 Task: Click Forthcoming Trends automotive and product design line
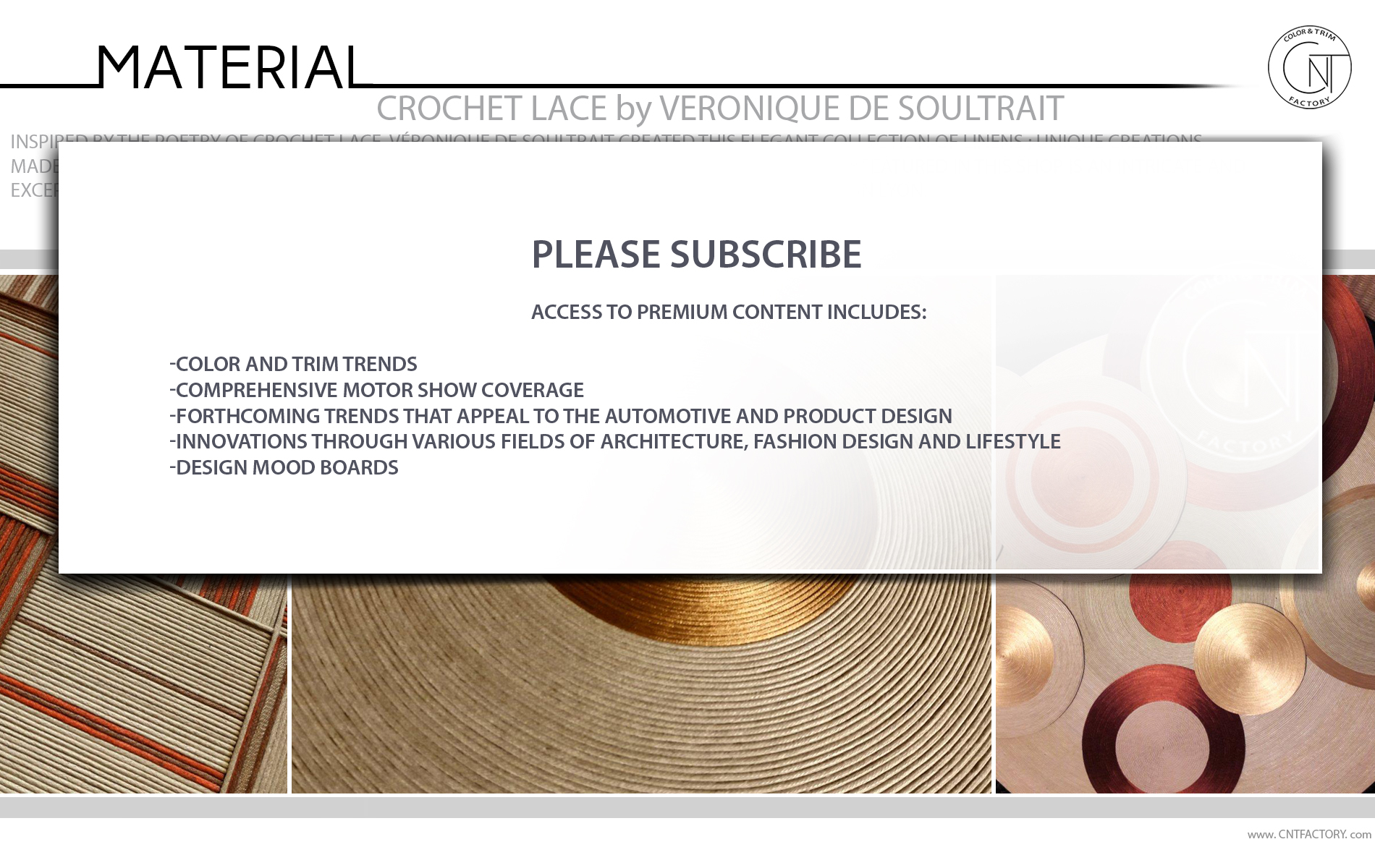[561, 416]
